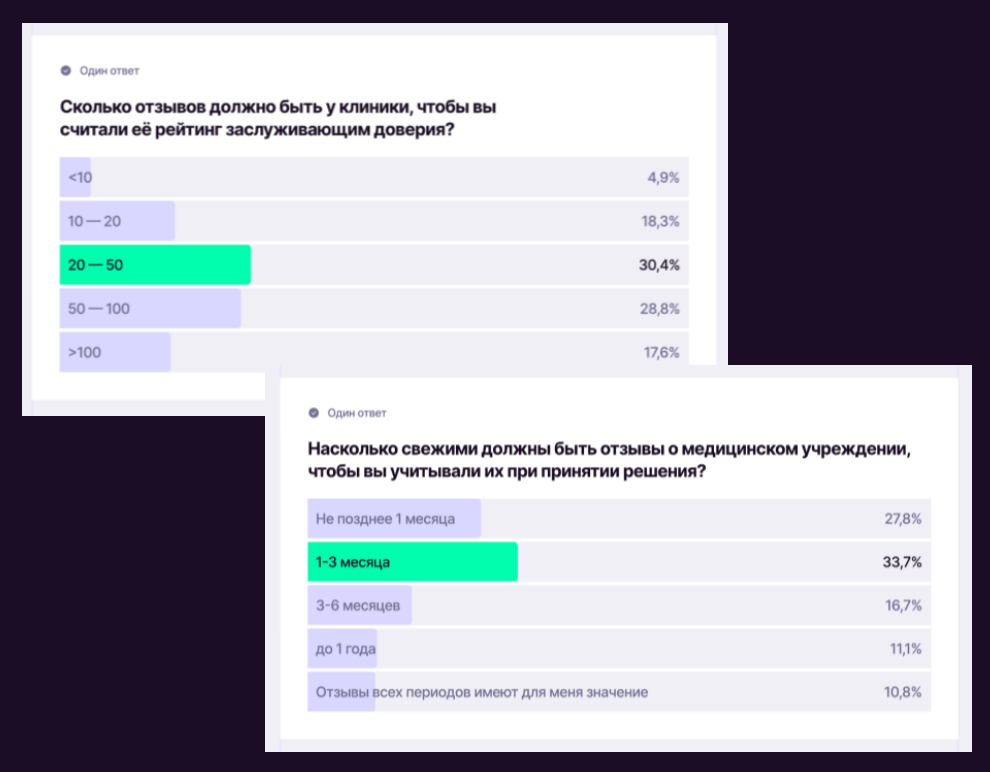Click the 4,9% result value
Viewport: 990px width, 772px height.
pos(663,177)
